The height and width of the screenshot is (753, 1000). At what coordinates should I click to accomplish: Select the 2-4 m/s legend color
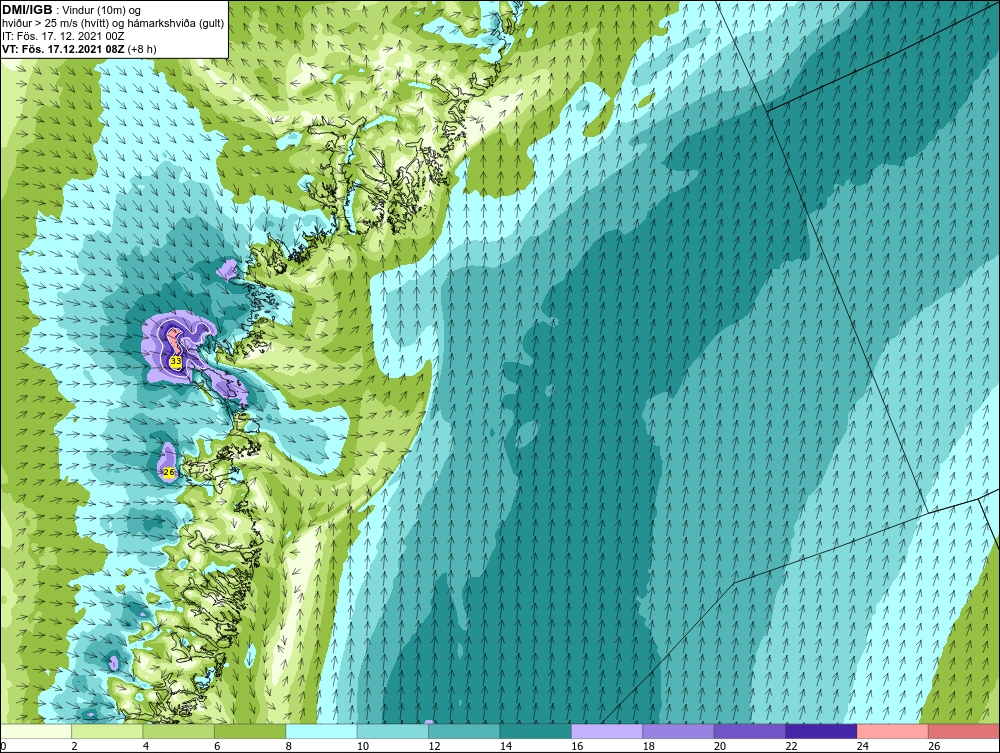pyautogui.click(x=107, y=731)
